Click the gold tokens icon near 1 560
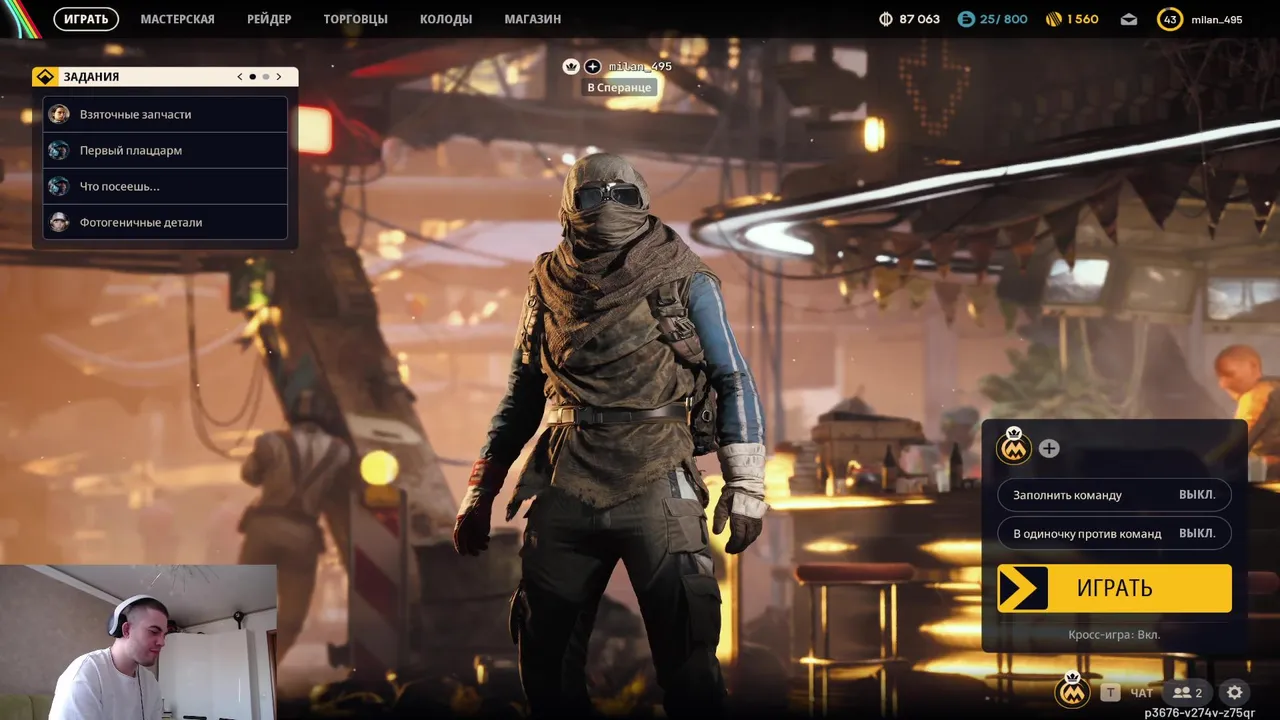This screenshot has height=720, width=1280. pyautogui.click(x=1054, y=19)
